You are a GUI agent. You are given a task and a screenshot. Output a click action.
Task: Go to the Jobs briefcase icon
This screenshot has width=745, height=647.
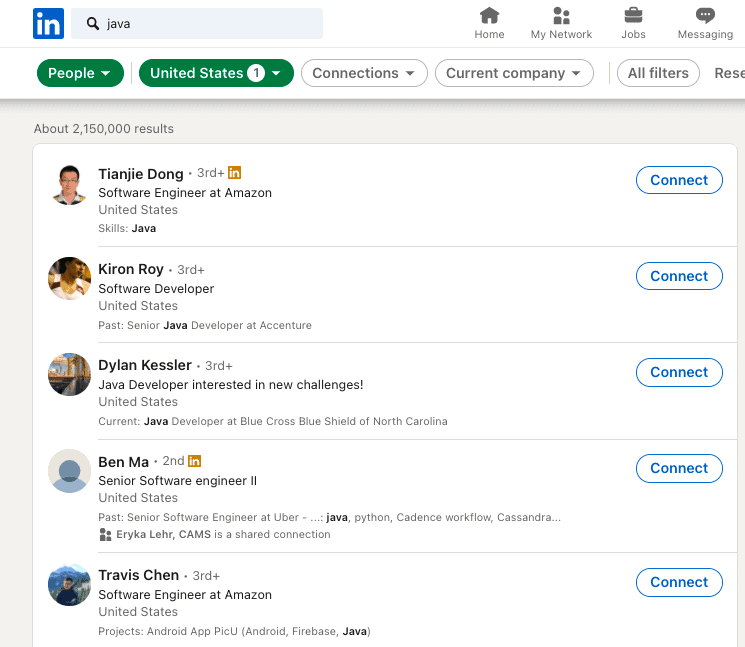click(633, 16)
